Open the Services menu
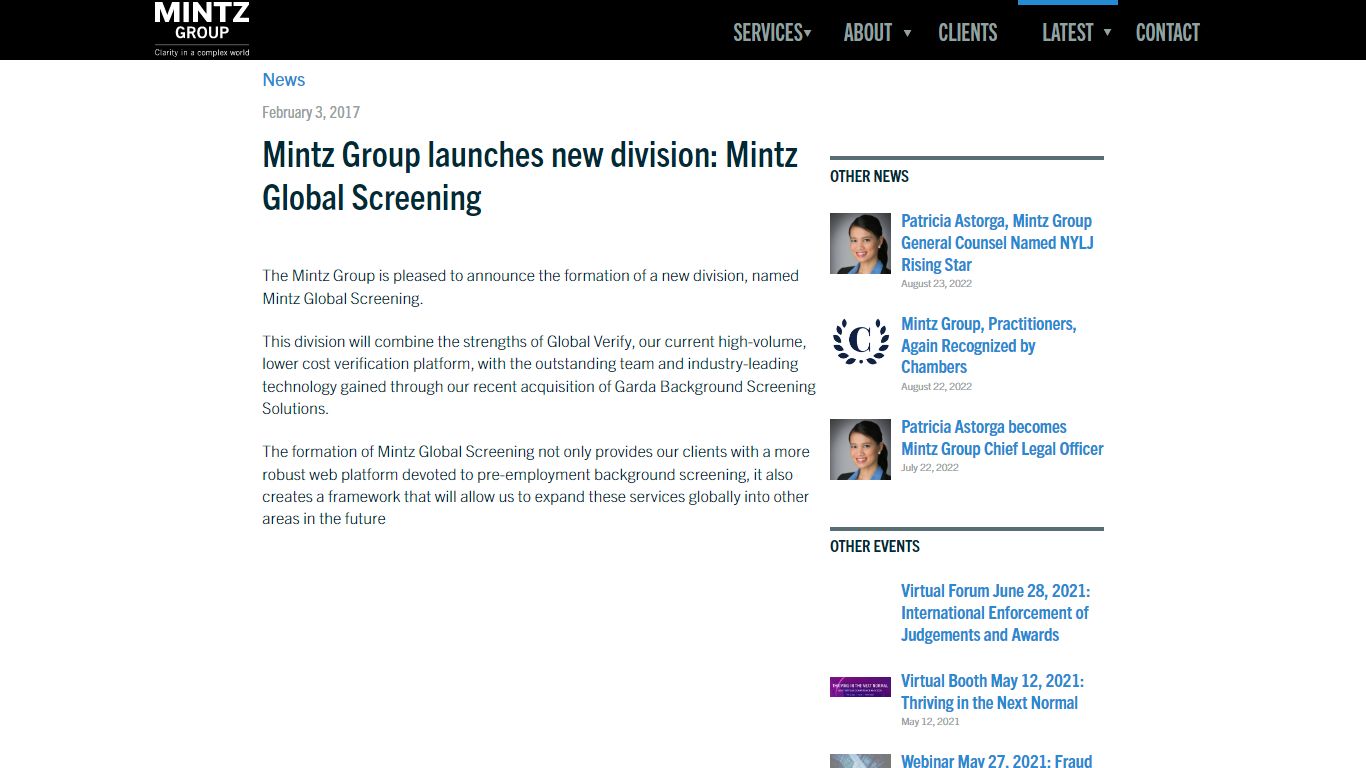1366x768 pixels. pyautogui.click(x=768, y=33)
